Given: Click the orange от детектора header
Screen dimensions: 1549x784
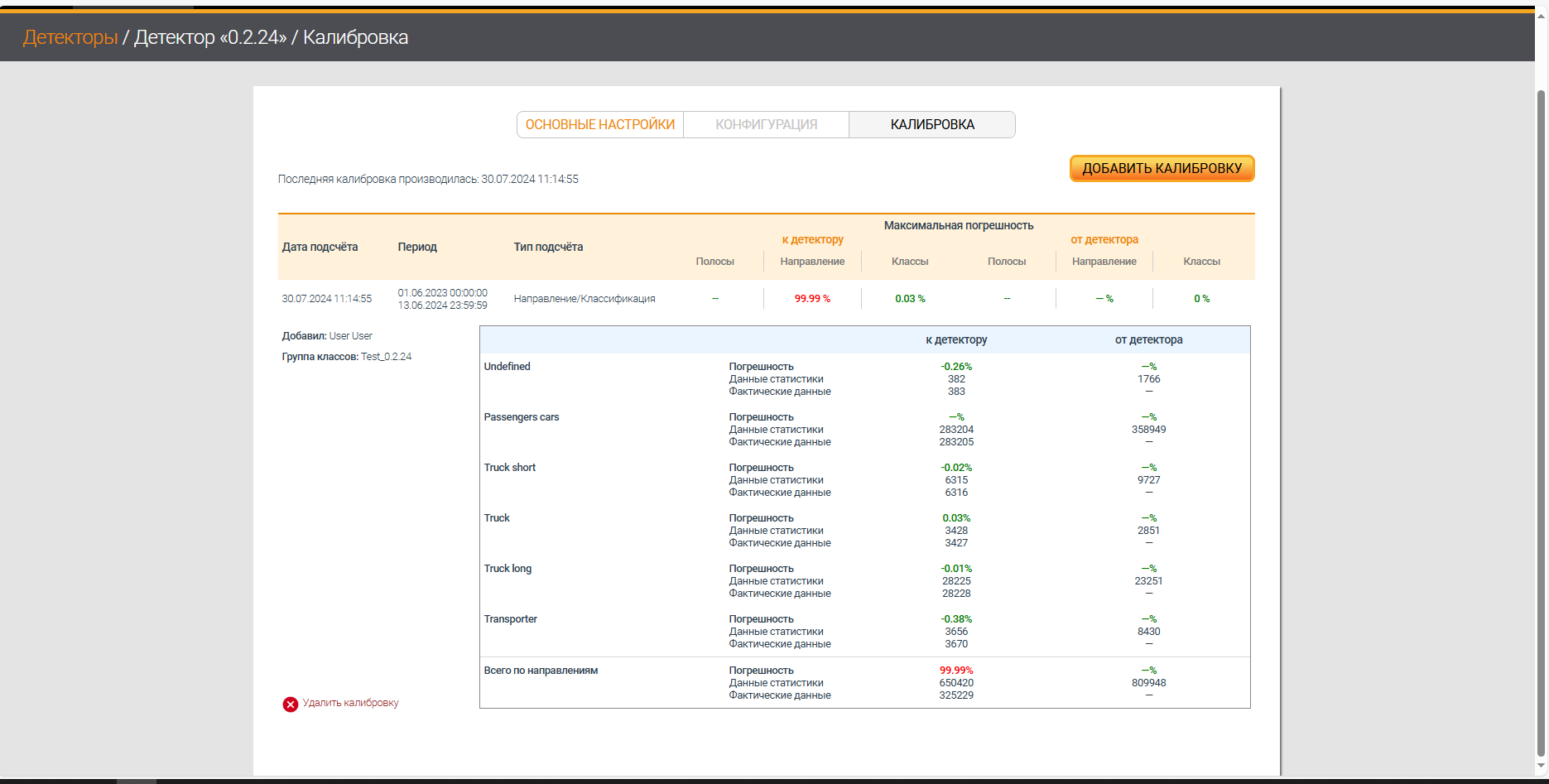Looking at the screenshot, I should (1104, 240).
